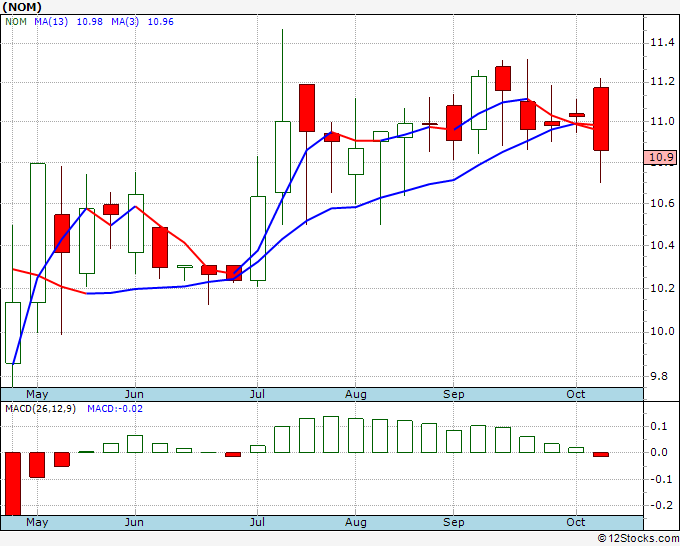Click the May marker on price timeline

[x=37, y=394]
